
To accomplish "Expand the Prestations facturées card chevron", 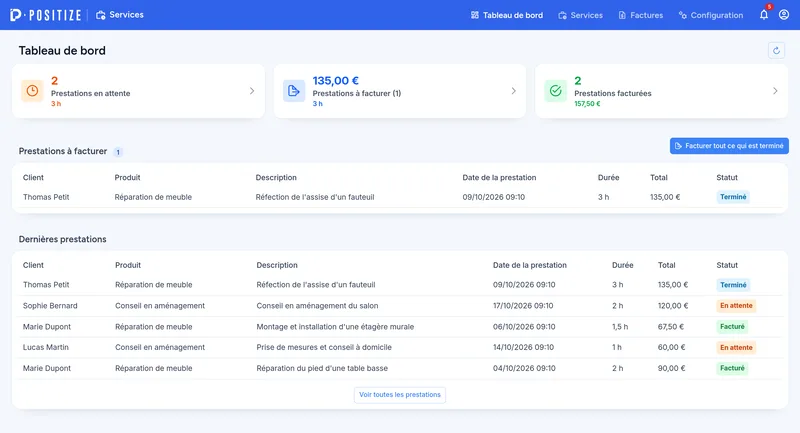I will tap(775, 91).
